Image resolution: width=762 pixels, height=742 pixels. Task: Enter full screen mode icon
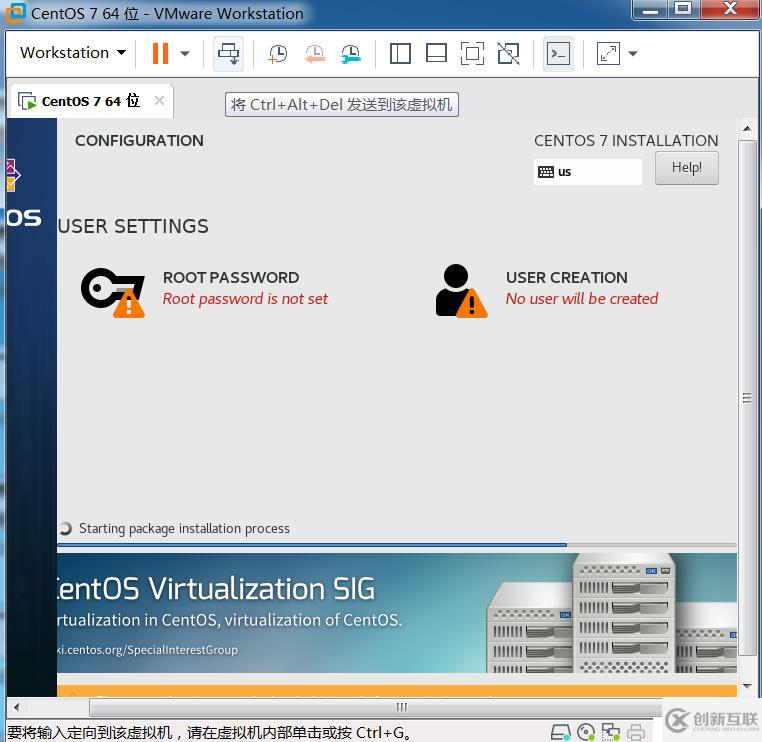472,54
